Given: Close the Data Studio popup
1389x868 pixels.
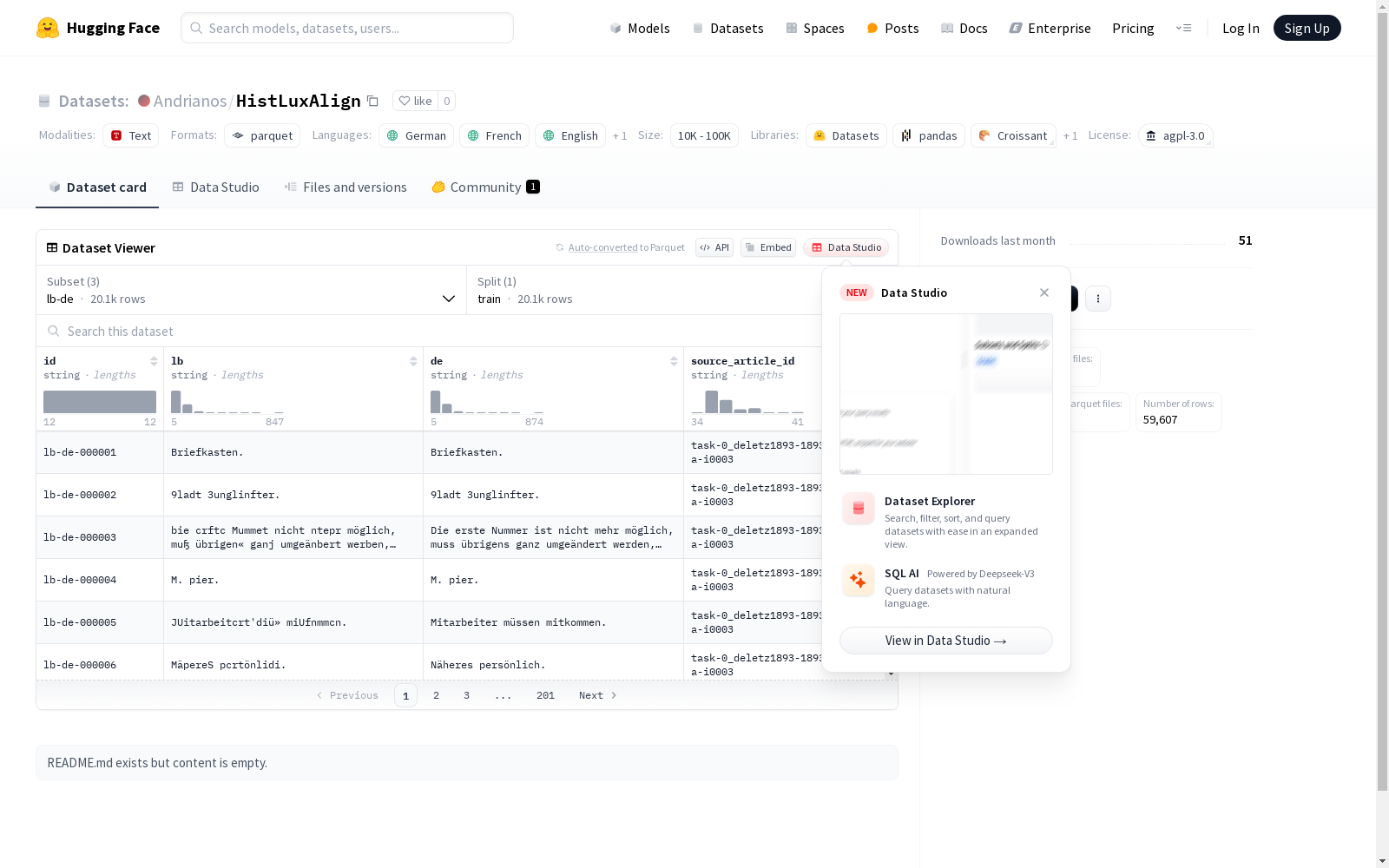Looking at the screenshot, I should click(1044, 293).
